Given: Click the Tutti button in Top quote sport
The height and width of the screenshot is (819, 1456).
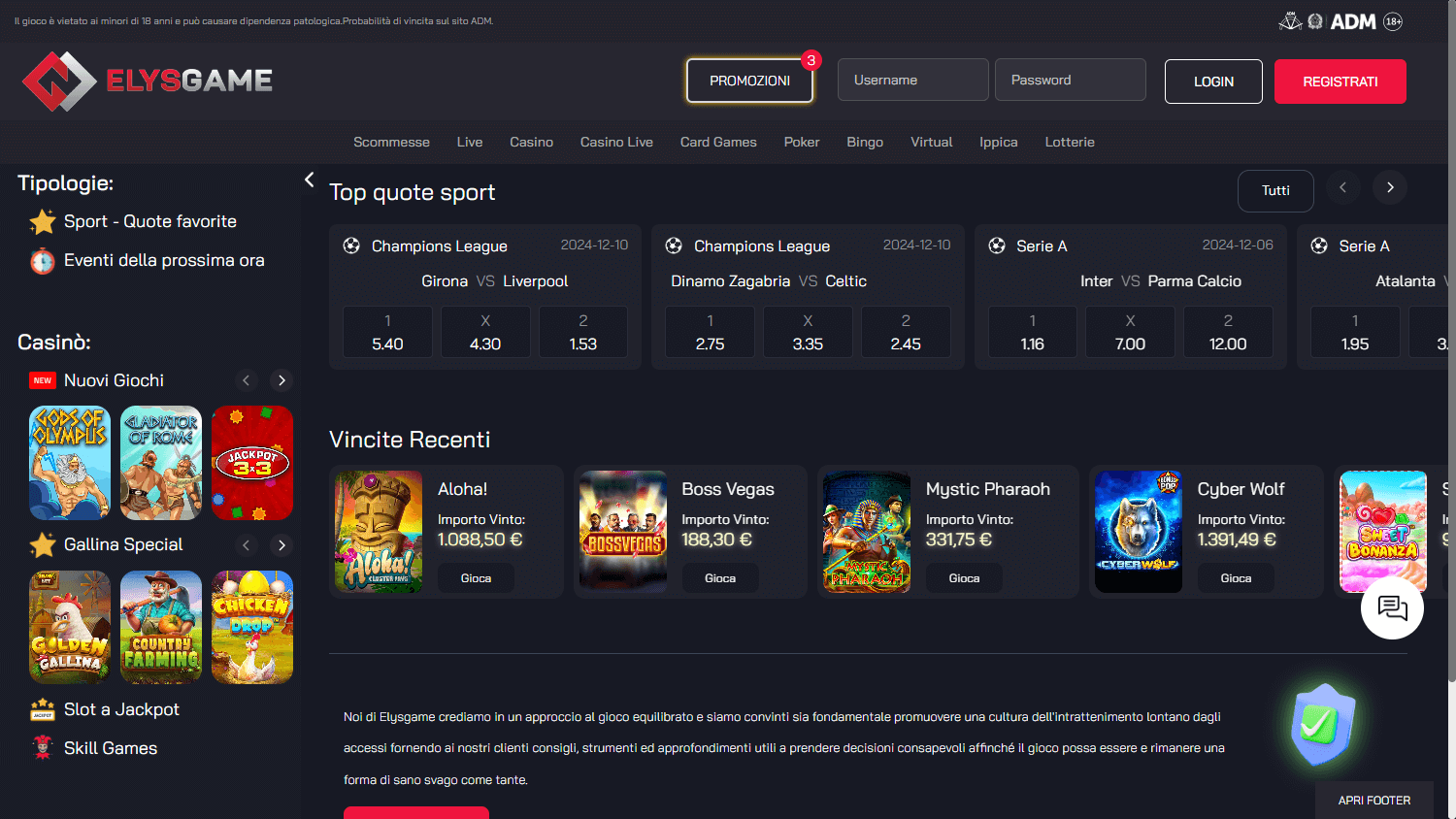Looking at the screenshot, I should click(x=1275, y=190).
